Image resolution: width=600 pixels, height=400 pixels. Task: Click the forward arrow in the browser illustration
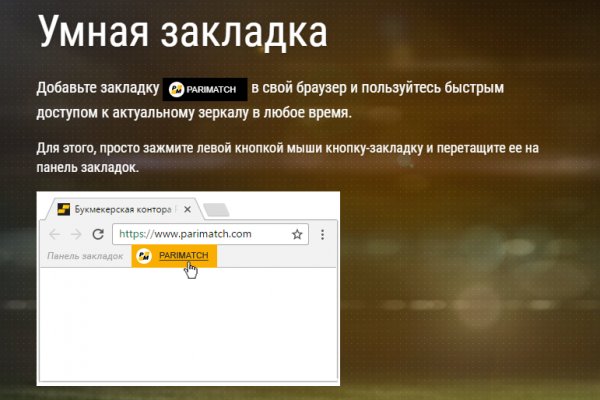point(75,234)
